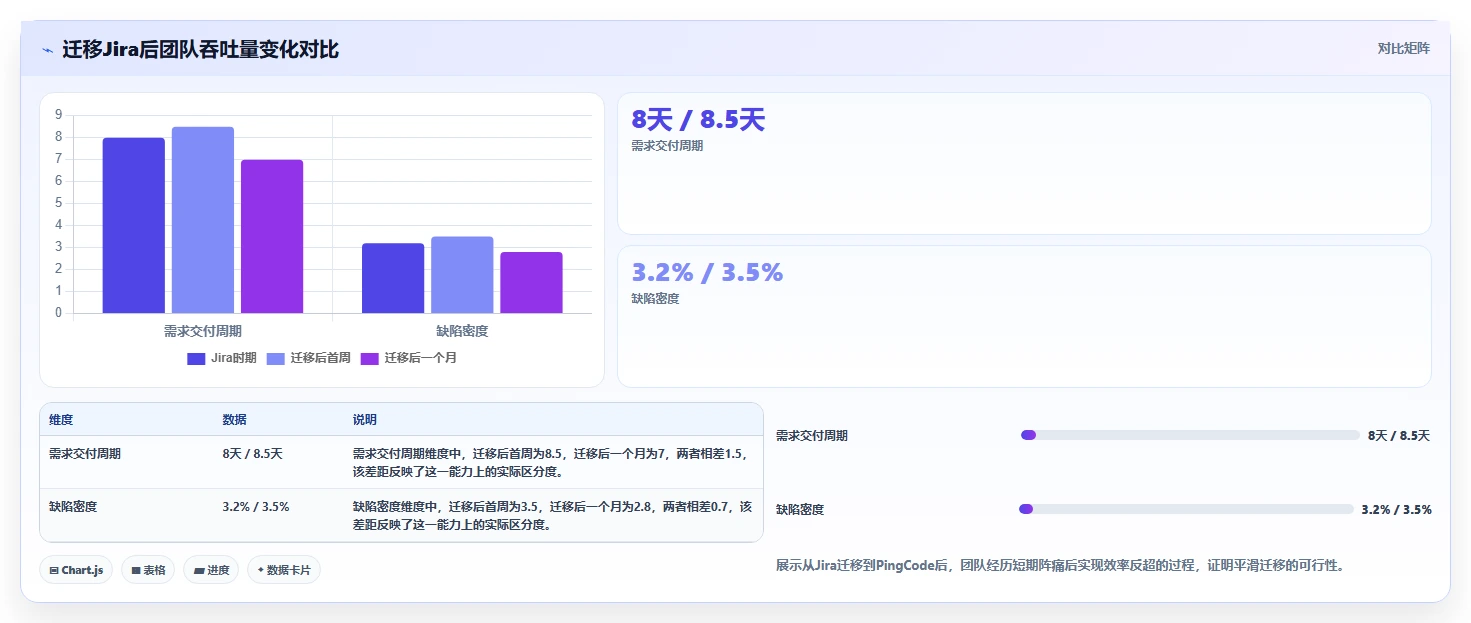This screenshot has height=623, width=1471.
Task: Click the Jira时期 bar for 缺陷密度
Action: coord(393,278)
